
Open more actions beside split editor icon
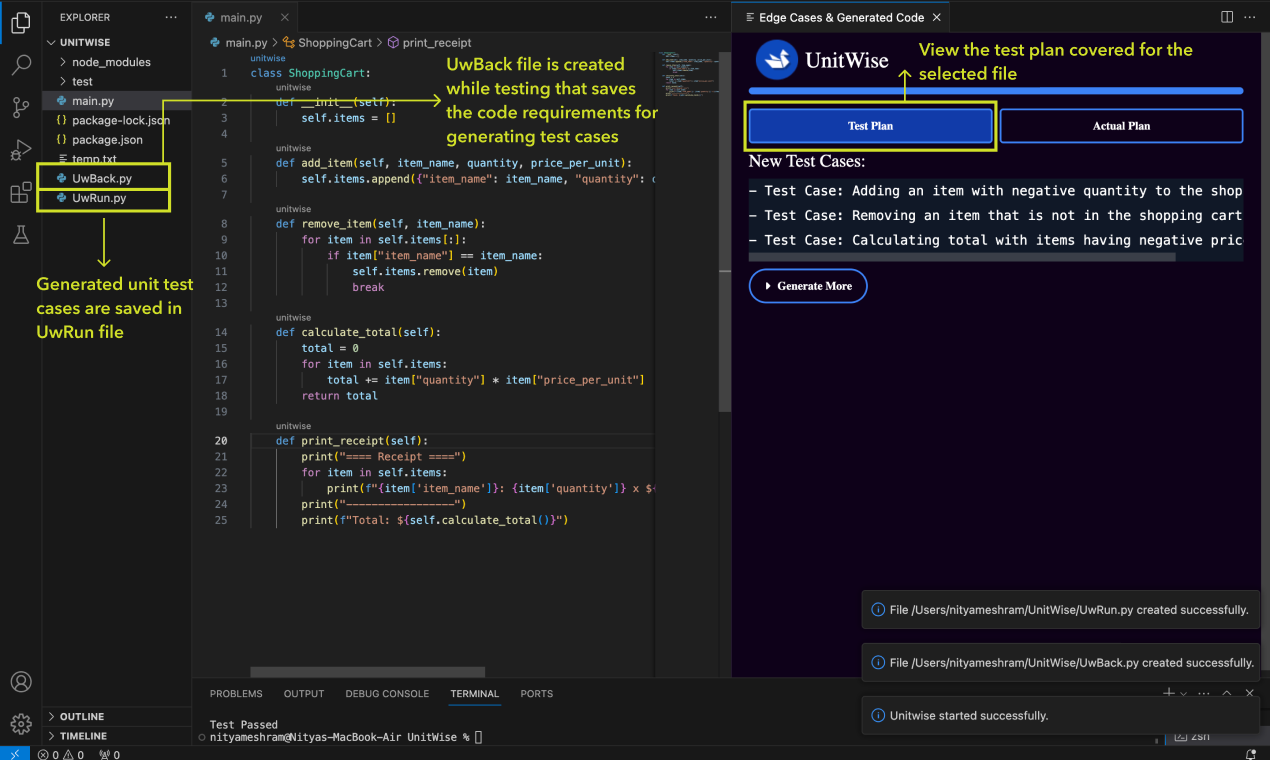(1250, 17)
